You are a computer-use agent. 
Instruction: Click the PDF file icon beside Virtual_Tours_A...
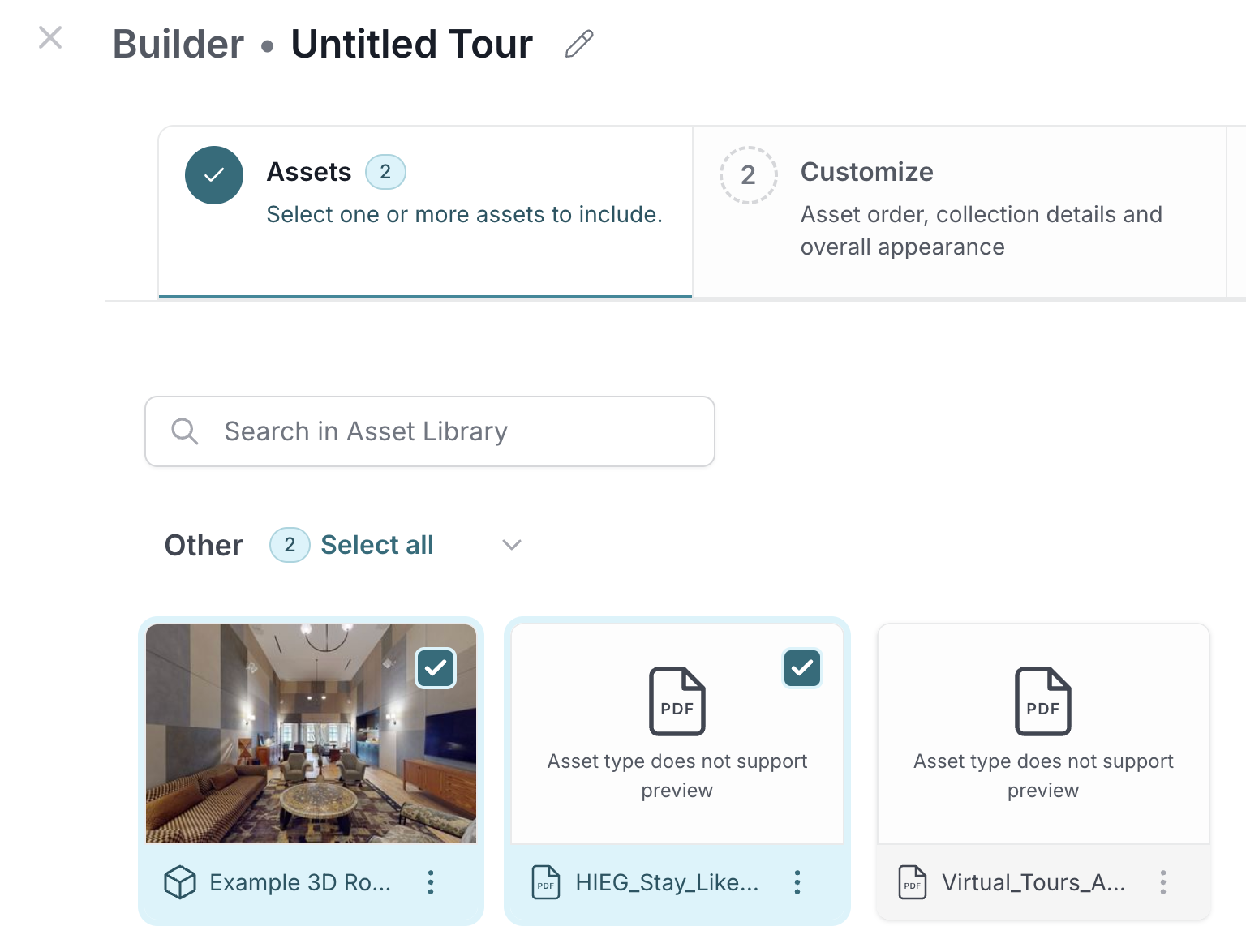click(913, 882)
